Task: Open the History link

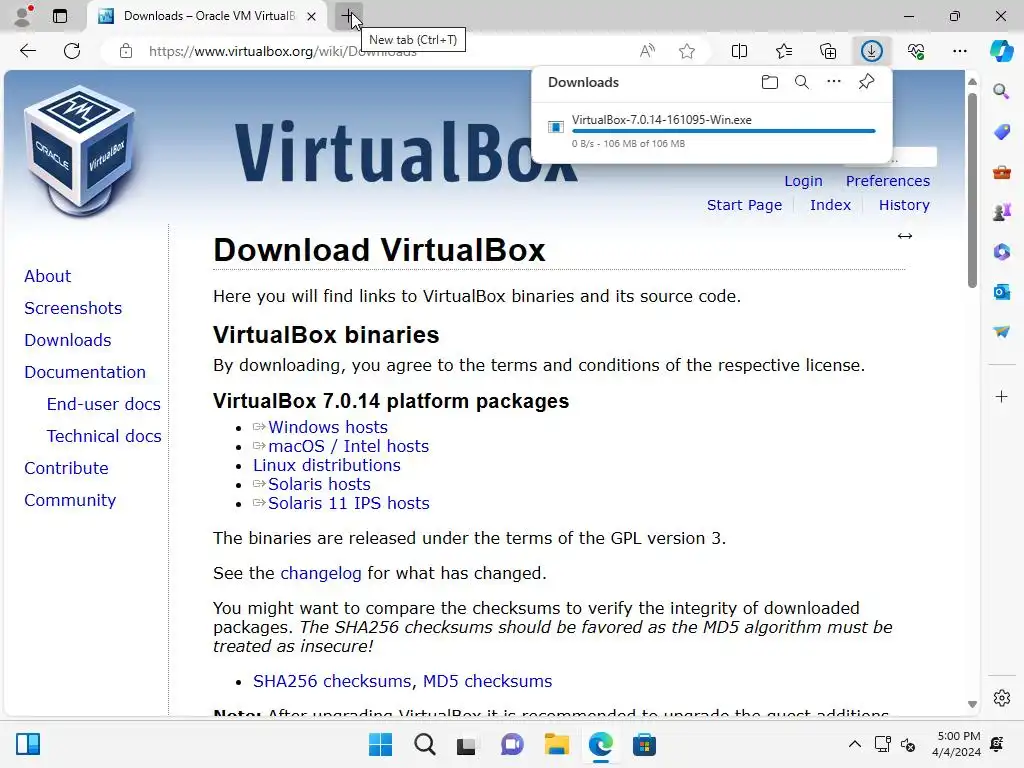Action: [904, 205]
